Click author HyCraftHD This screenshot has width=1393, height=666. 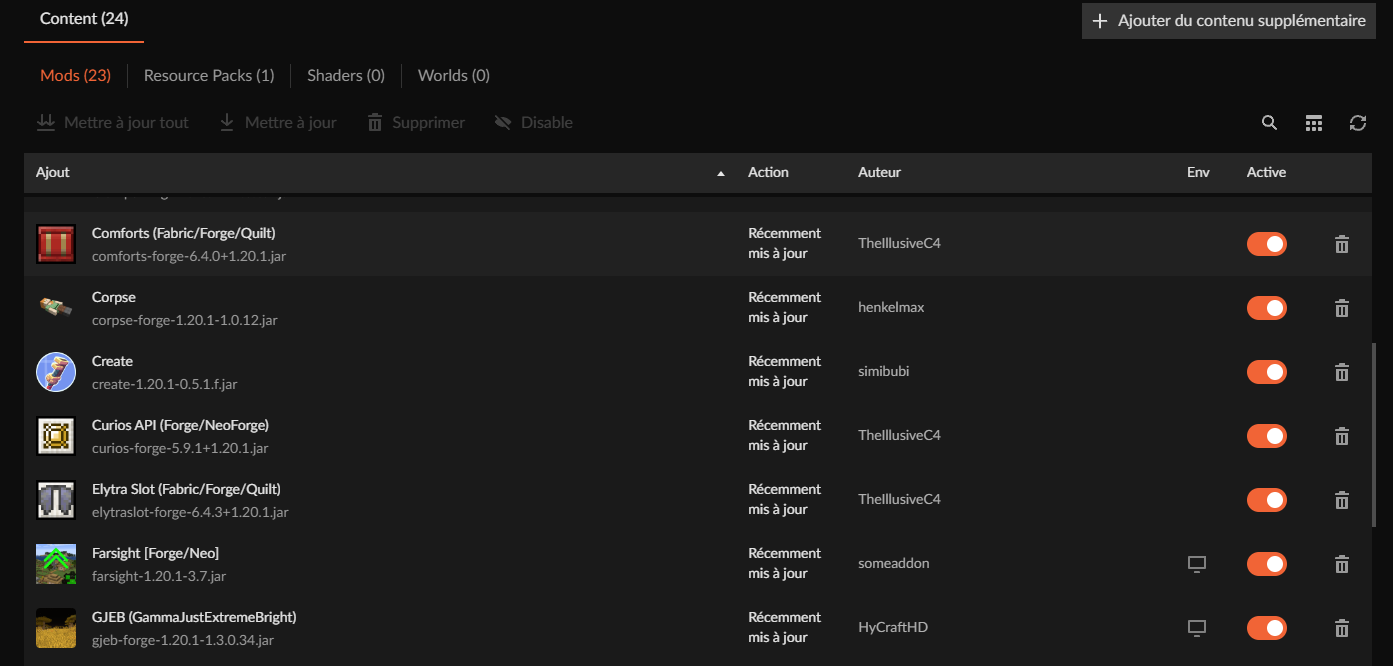pyautogui.click(x=893, y=628)
